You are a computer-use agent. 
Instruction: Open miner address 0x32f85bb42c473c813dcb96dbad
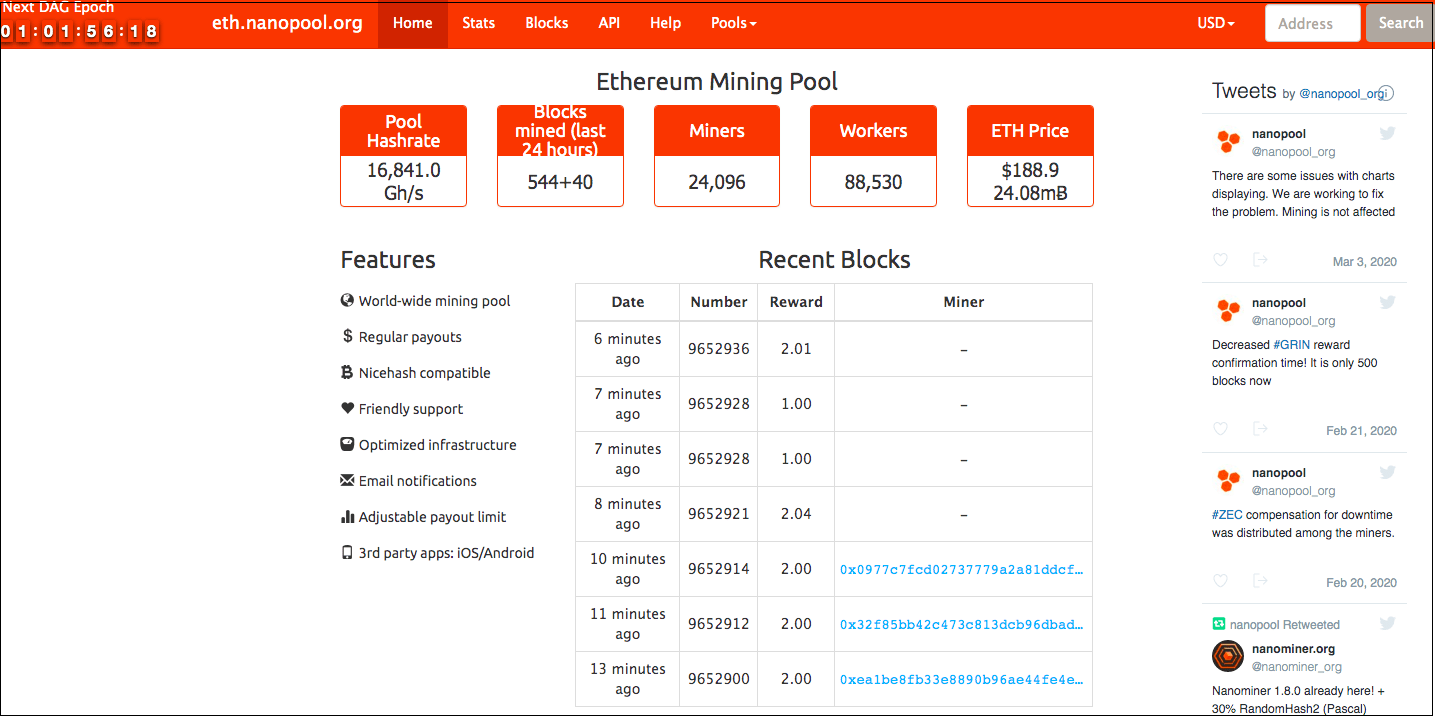[961, 624]
